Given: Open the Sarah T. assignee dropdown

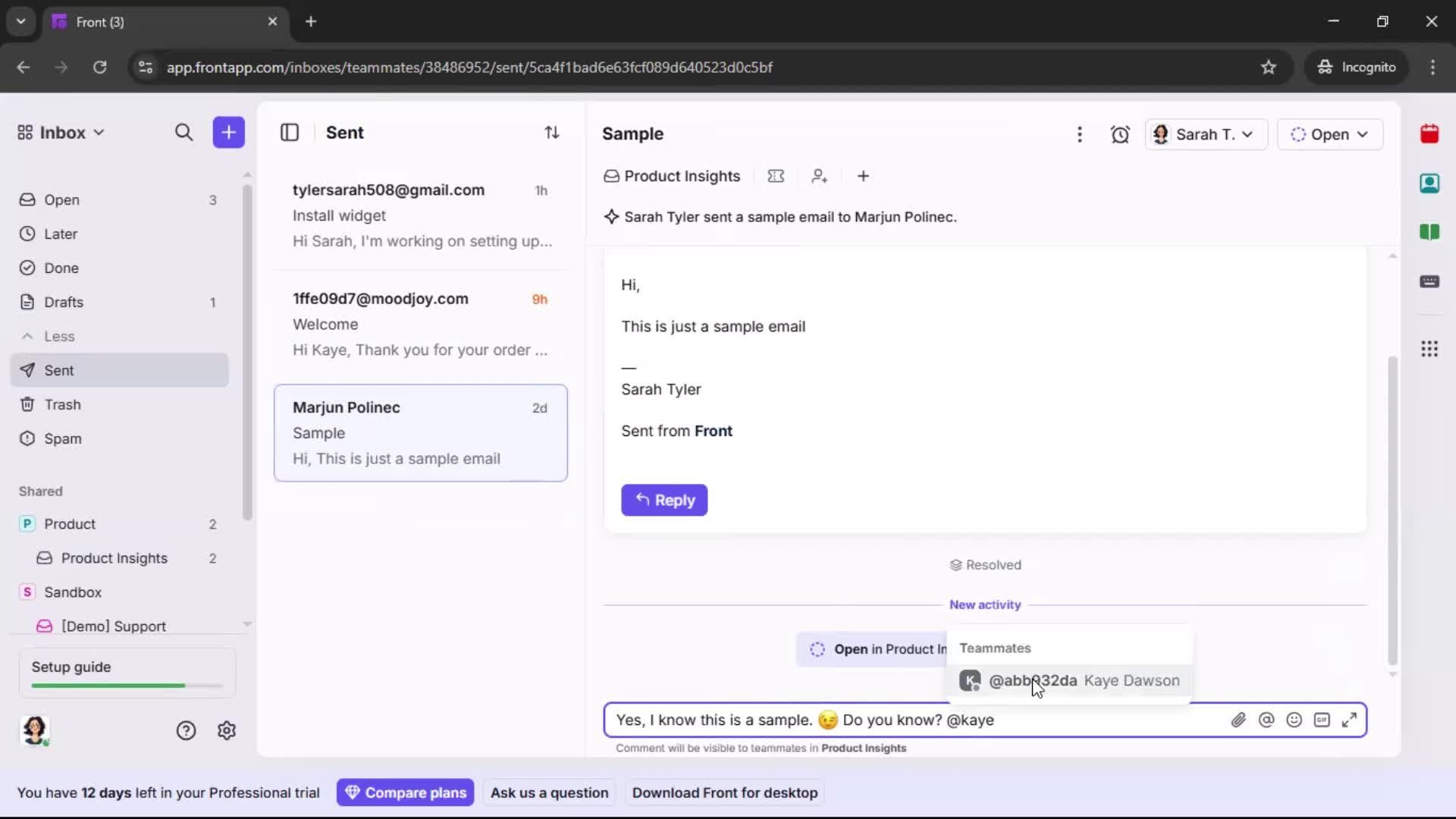Looking at the screenshot, I should point(1205,134).
